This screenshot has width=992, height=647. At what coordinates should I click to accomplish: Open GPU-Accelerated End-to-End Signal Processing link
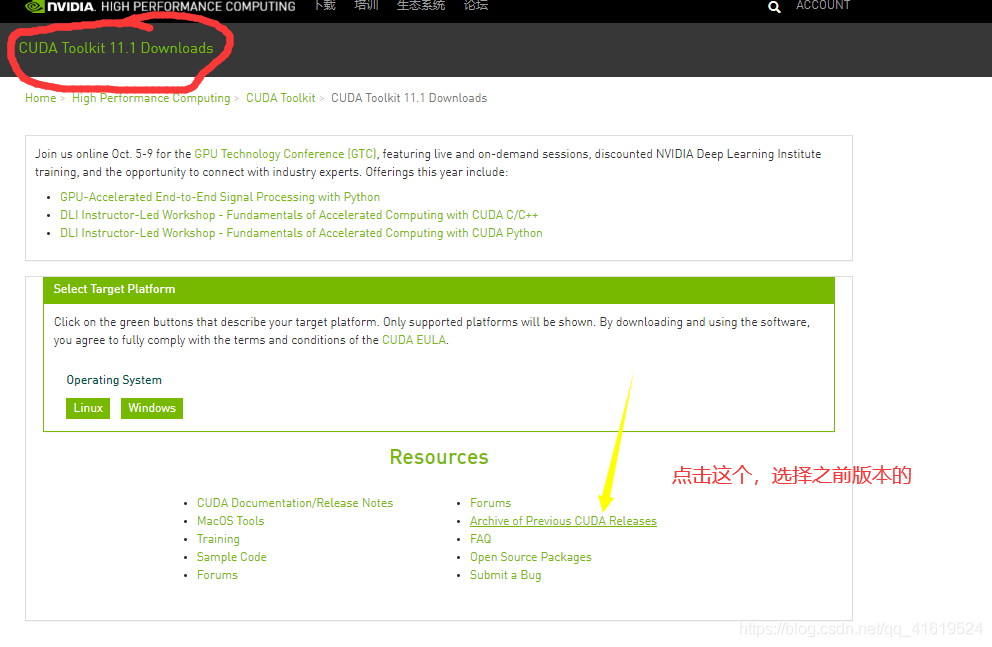click(x=220, y=197)
